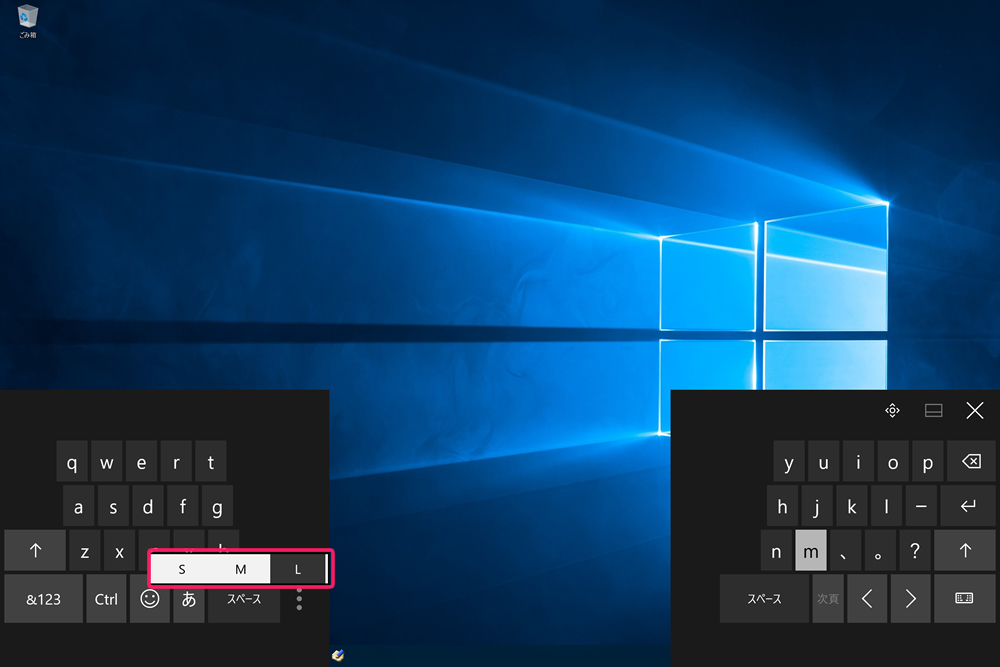Tap the o key
The height and width of the screenshot is (667, 1000).
[893, 461]
